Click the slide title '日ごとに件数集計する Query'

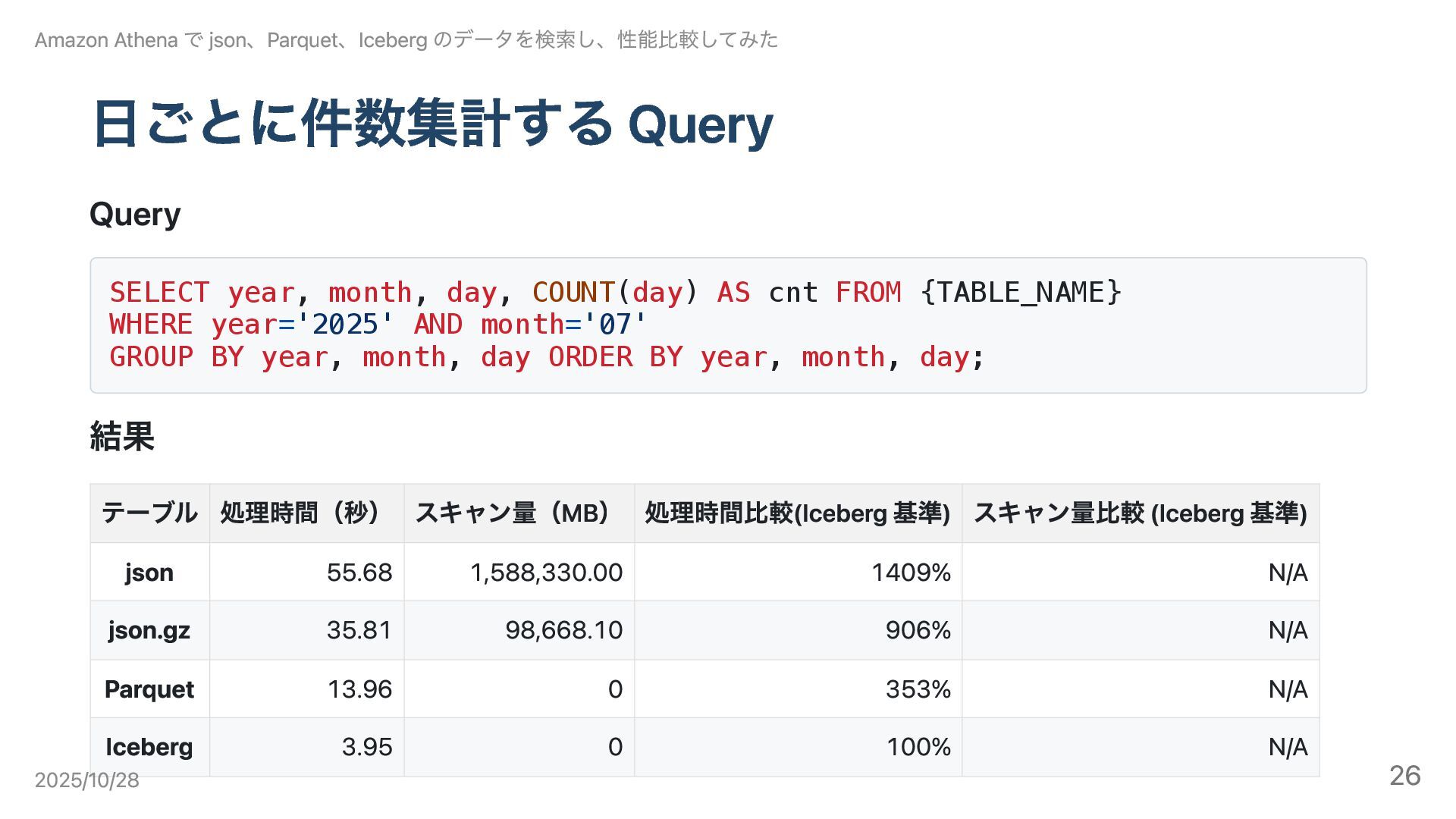[x=432, y=124]
